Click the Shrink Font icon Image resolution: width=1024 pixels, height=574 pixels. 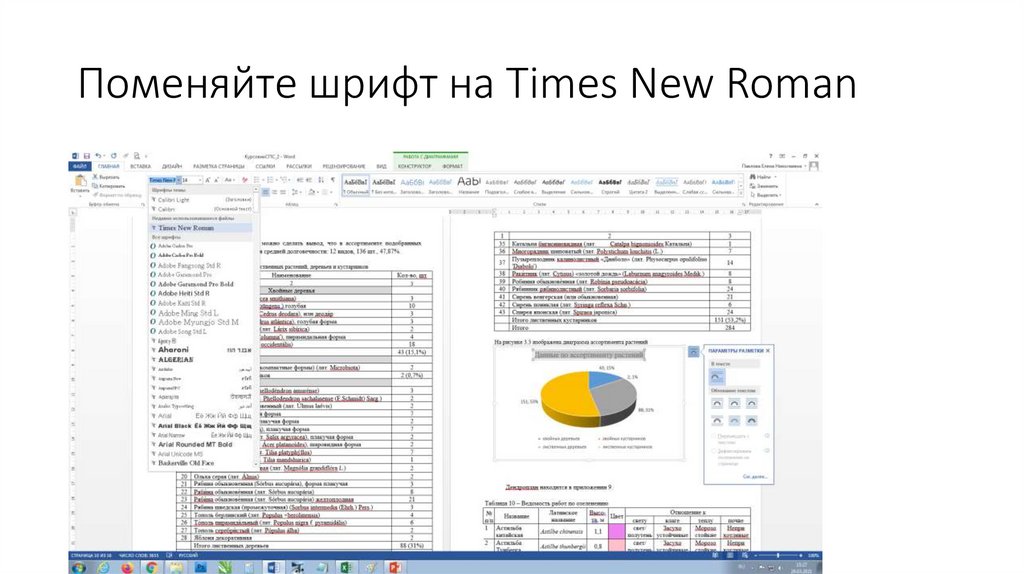tap(216, 180)
